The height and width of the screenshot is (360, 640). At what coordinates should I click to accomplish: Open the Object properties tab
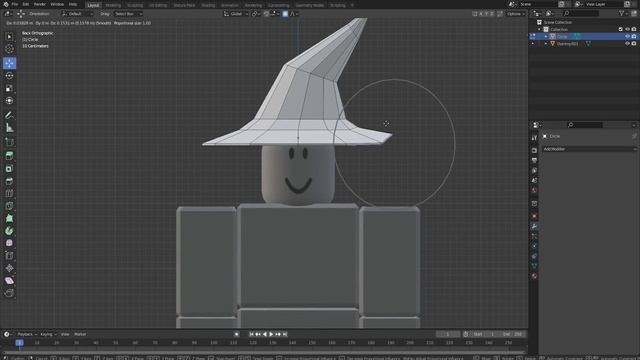[x=534, y=216]
